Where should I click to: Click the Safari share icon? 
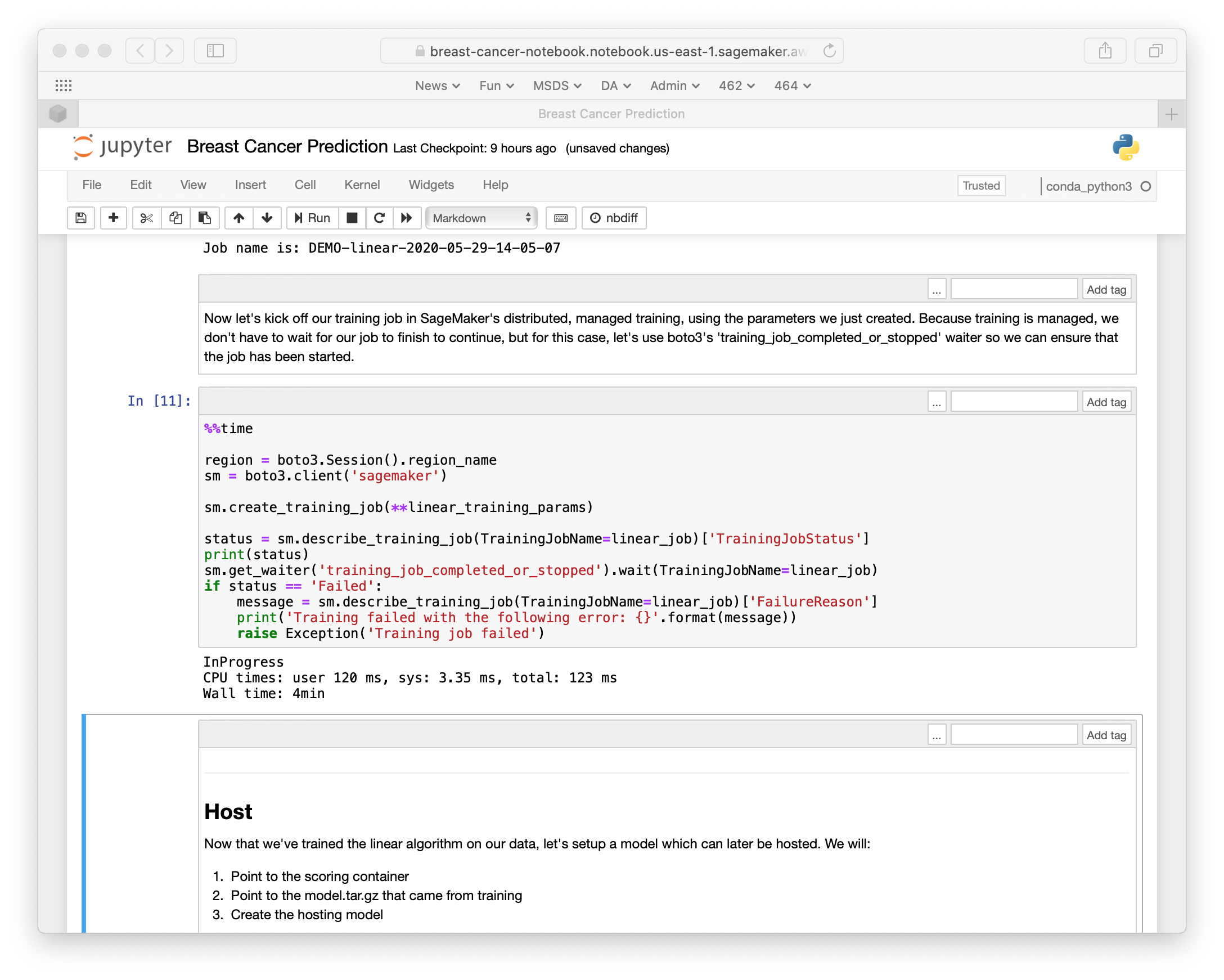1105,51
